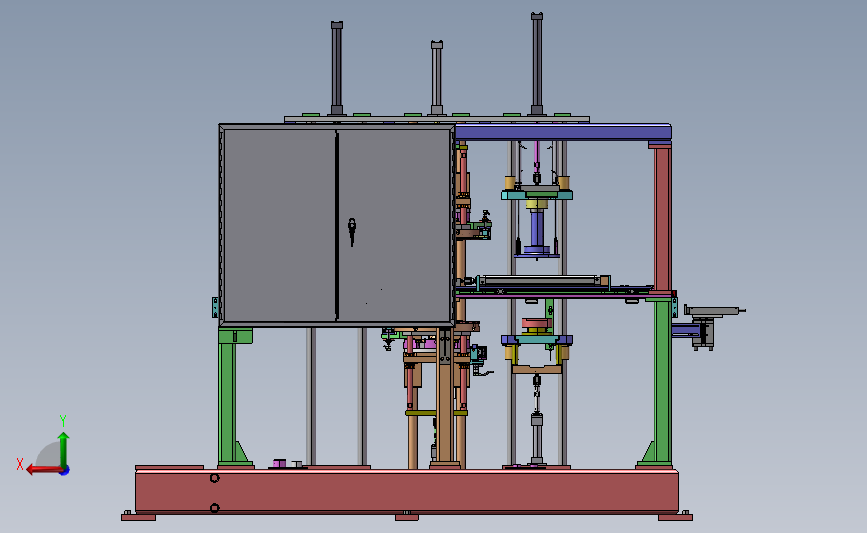
Task: Select the key lock handle on the cabinet door
Action: point(352,231)
